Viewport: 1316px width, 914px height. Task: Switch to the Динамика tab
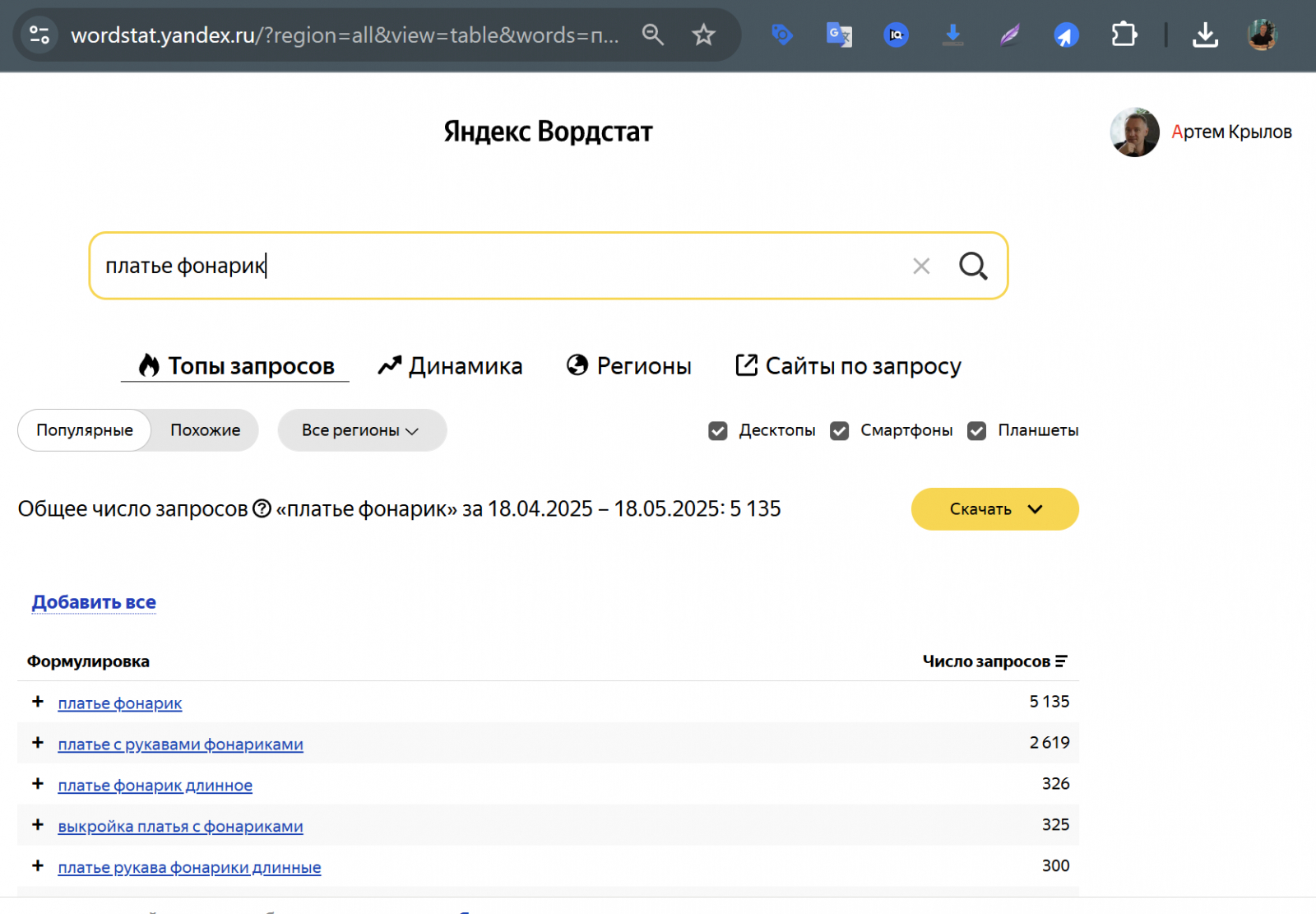tap(450, 366)
